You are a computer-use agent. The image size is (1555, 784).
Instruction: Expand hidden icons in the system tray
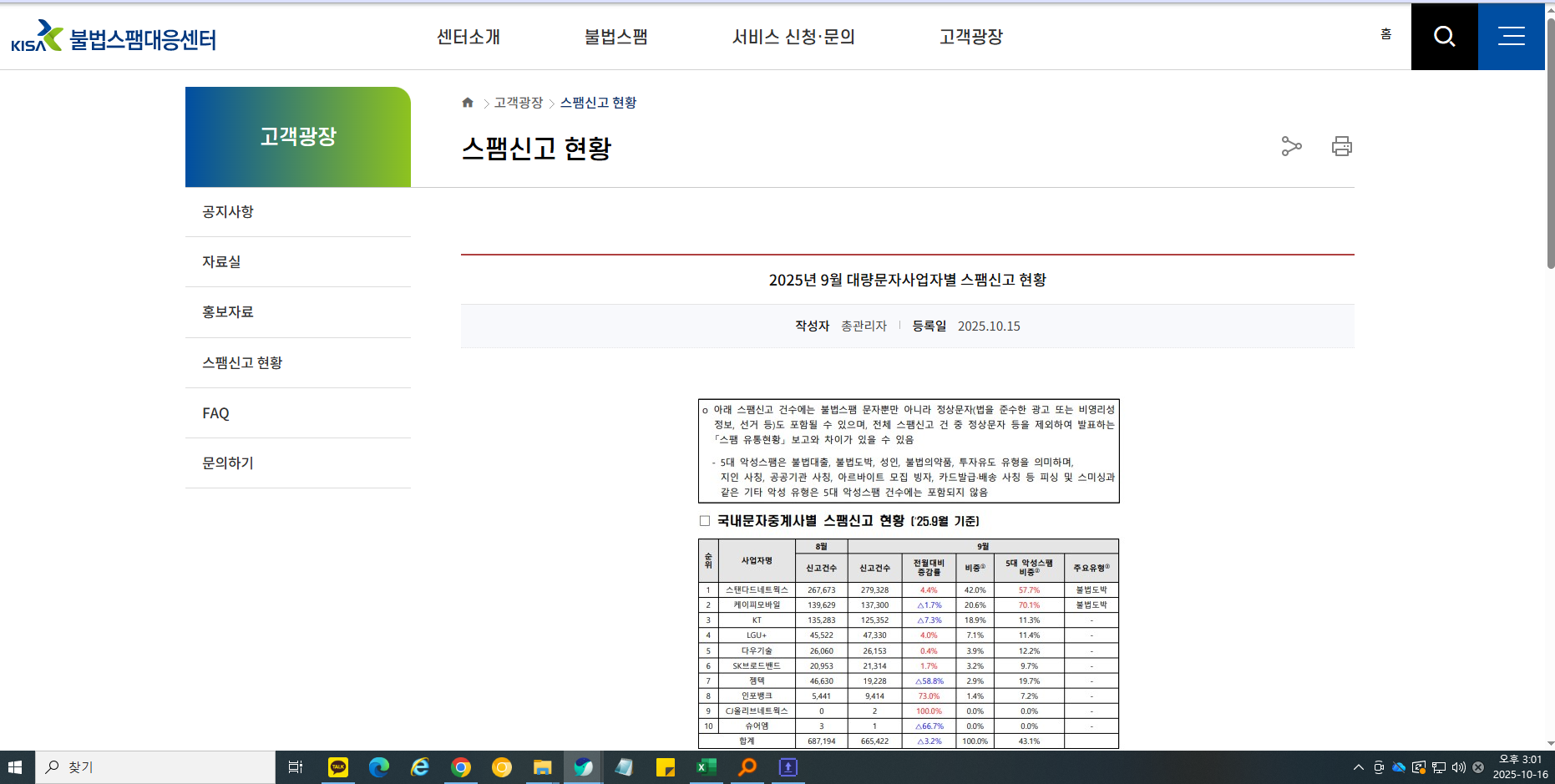(x=1357, y=766)
